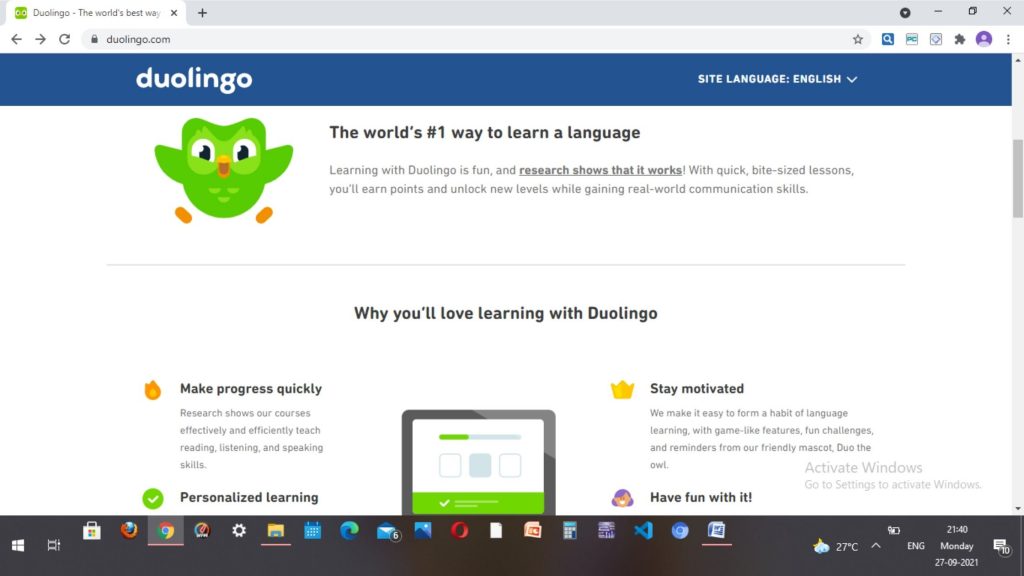Click the Windows Start button
1024x576 pixels.
pyautogui.click(x=18, y=545)
